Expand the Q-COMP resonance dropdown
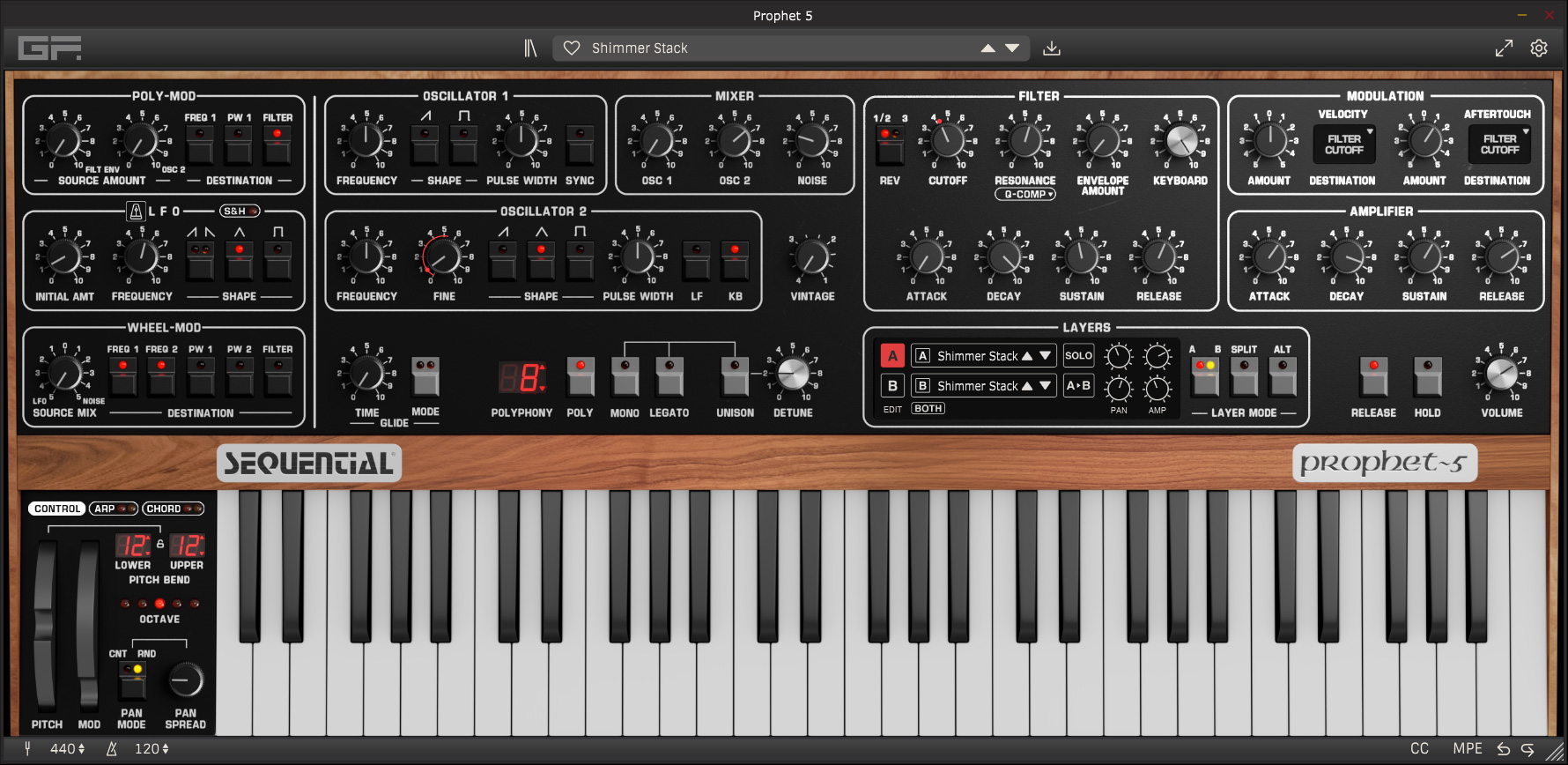 point(1025,195)
